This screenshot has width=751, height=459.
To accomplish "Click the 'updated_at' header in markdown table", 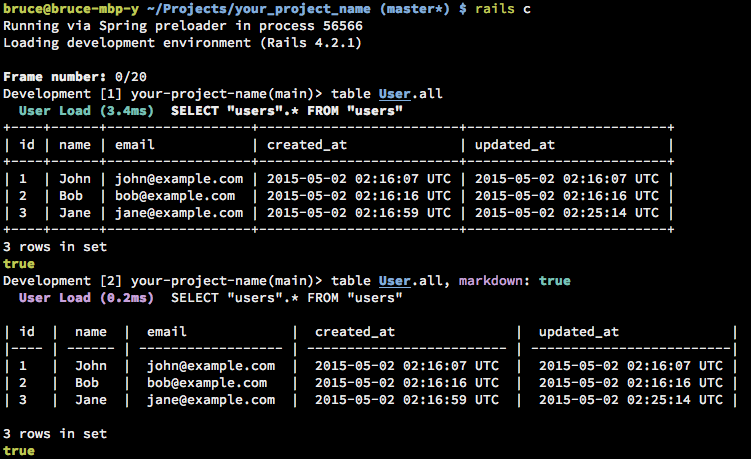I will 579,332.
